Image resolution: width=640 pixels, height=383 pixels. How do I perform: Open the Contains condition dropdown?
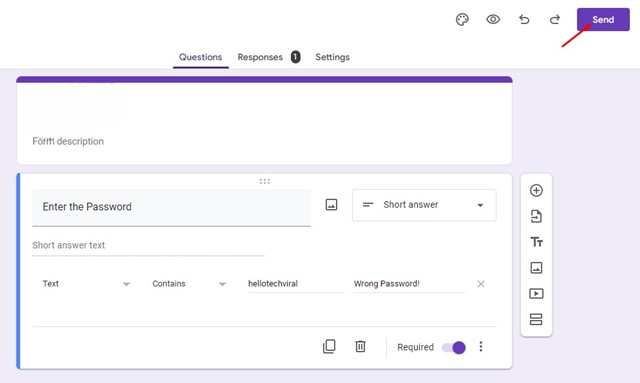[x=189, y=284]
